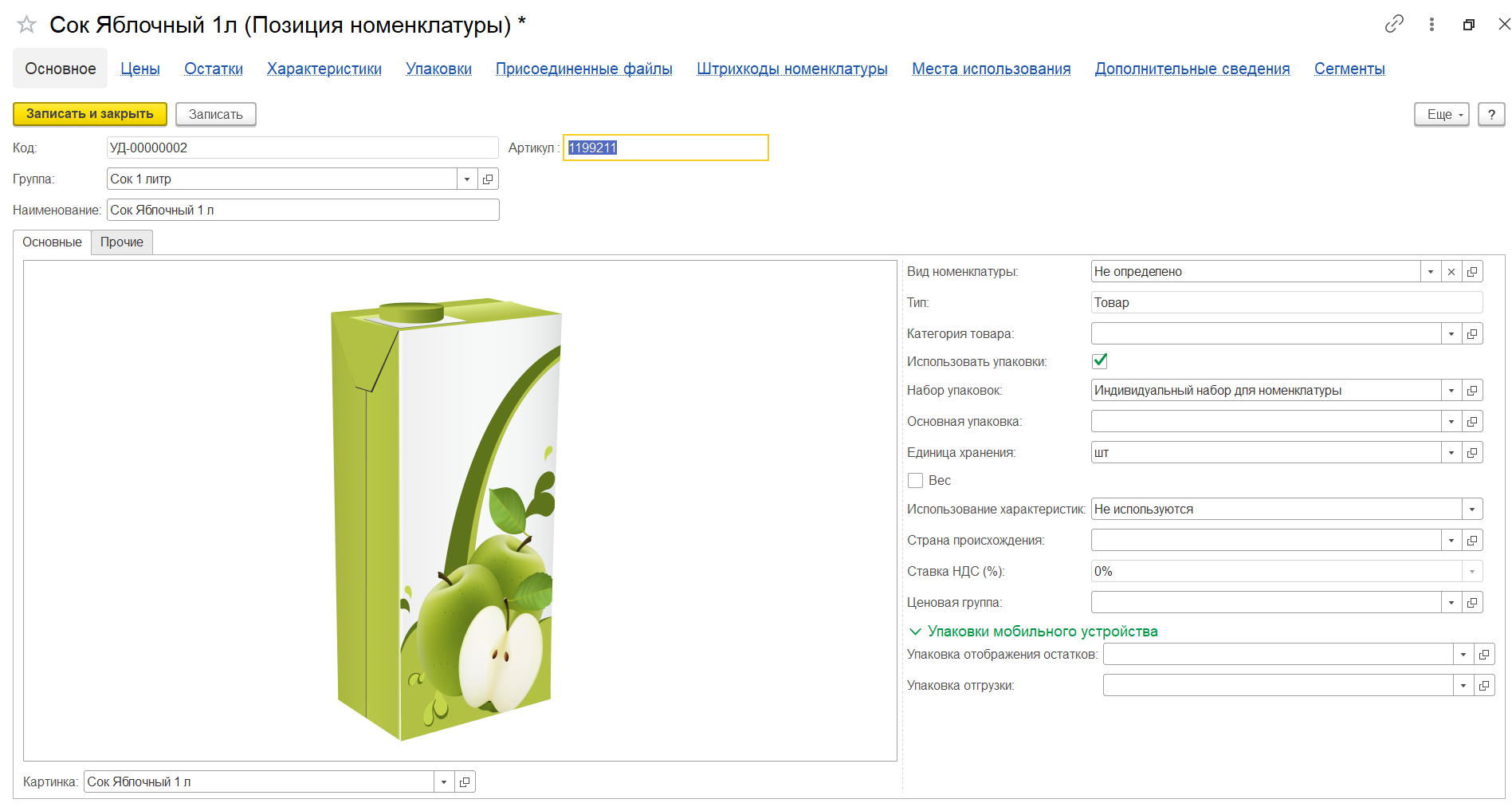
Task: Uncheck the Использовать упаковки checkbox
Action: coord(1100,361)
